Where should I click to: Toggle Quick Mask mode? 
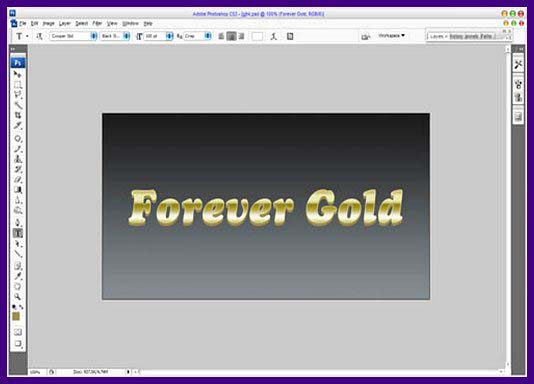[x=18, y=332]
